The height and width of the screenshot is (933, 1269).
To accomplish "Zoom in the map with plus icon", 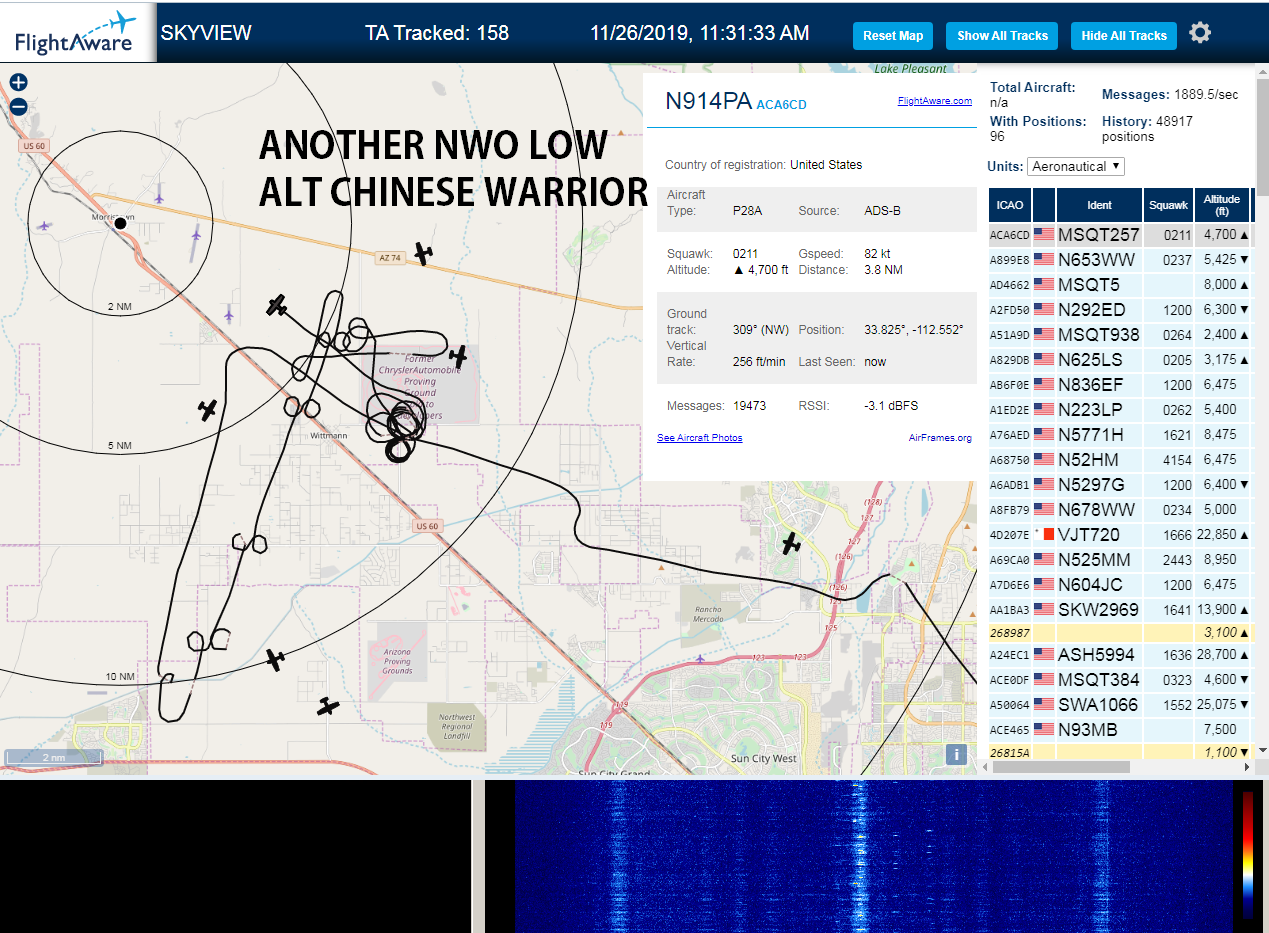I will (18, 83).
